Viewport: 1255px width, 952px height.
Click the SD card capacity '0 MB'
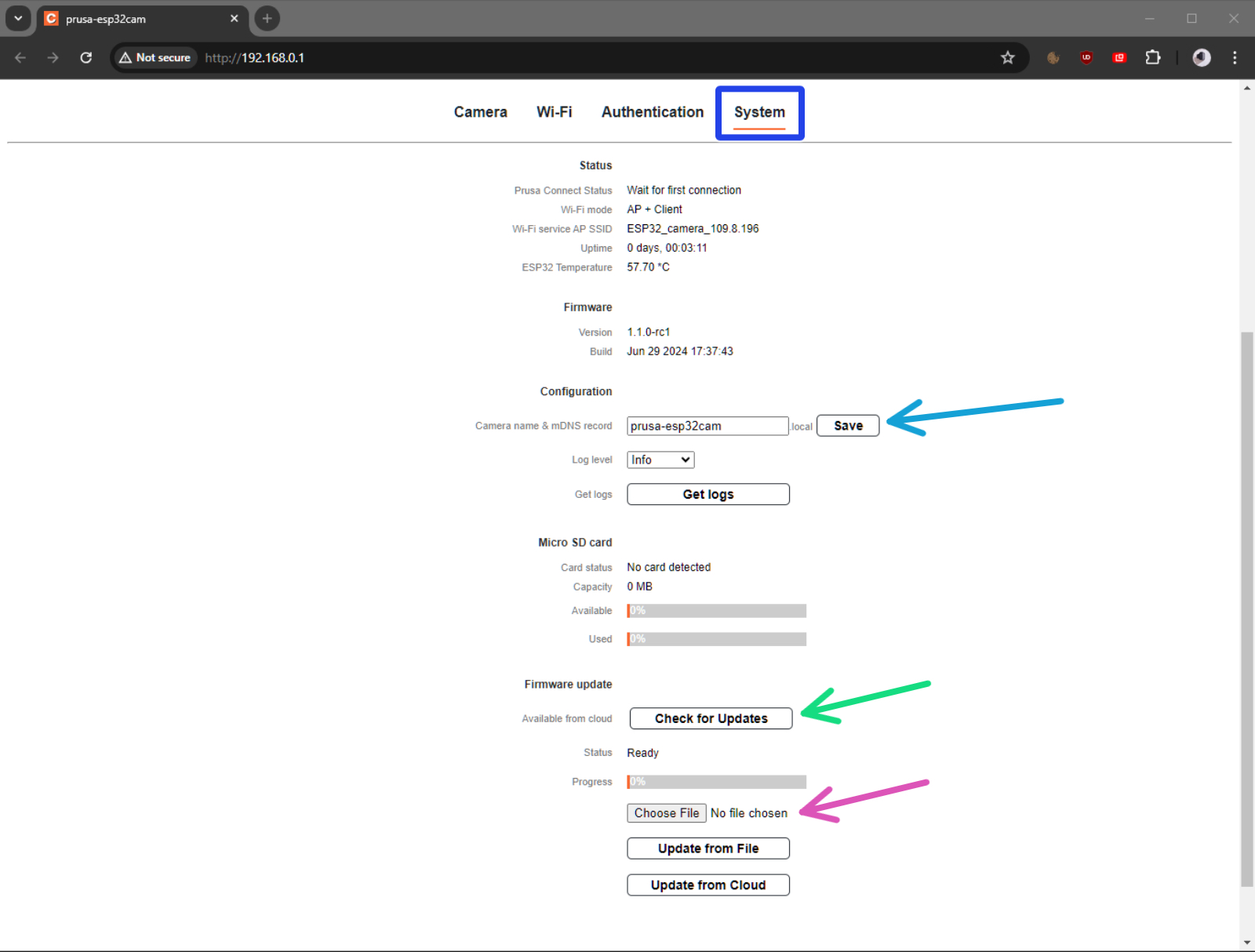tap(639, 587)
